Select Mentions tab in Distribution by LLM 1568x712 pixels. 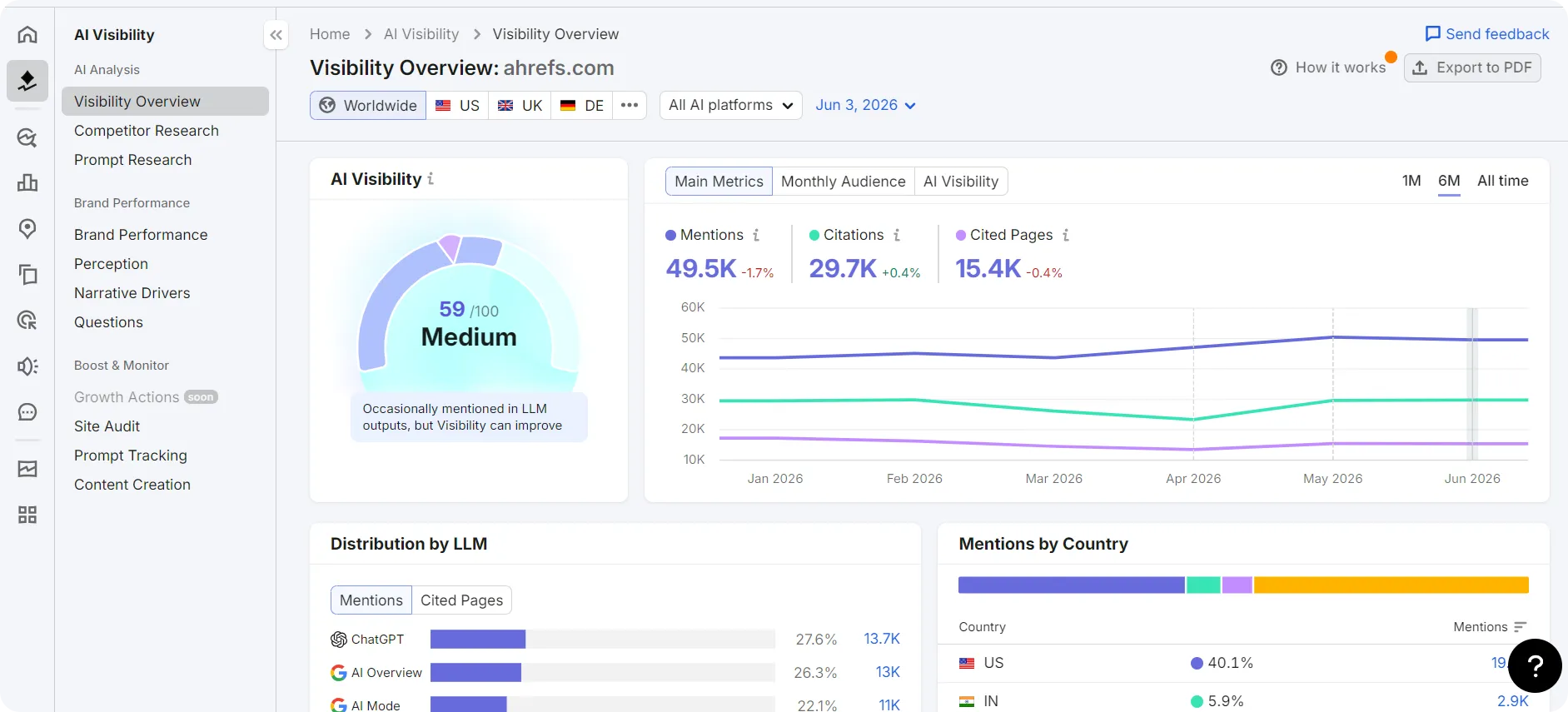(x=371, y=600)
